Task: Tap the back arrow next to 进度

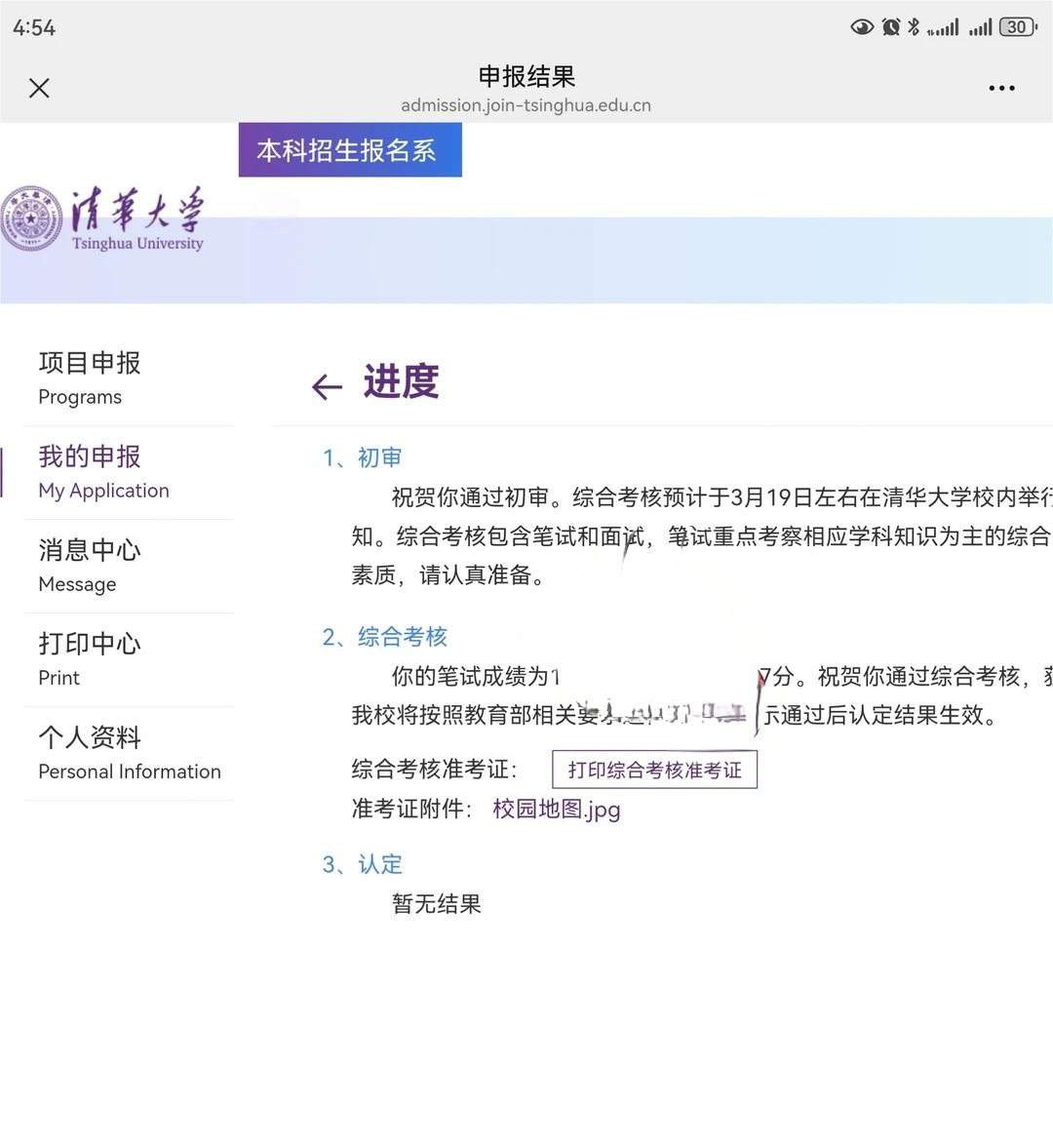Action: (327, 386)
